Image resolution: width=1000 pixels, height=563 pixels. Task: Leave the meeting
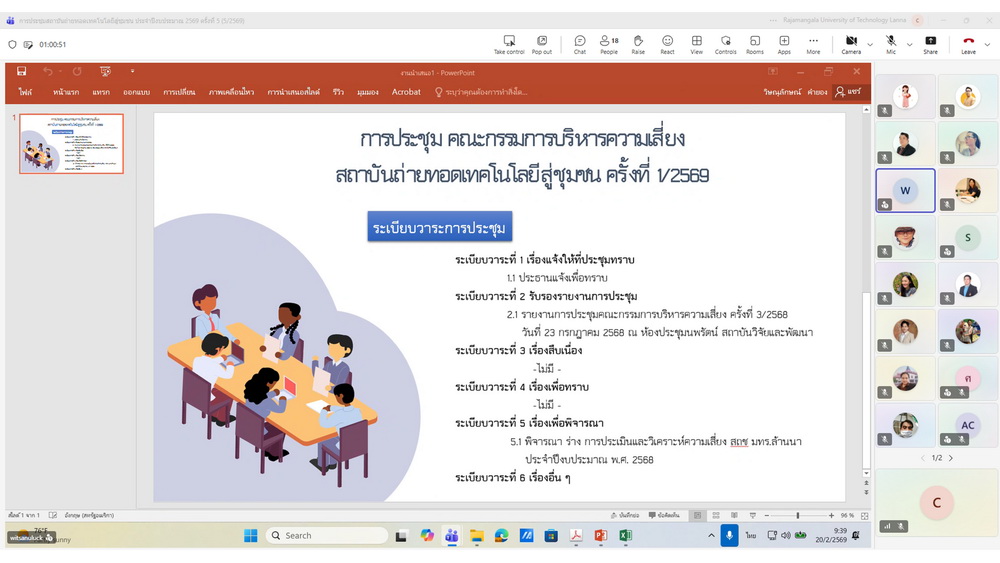point(968,44)
